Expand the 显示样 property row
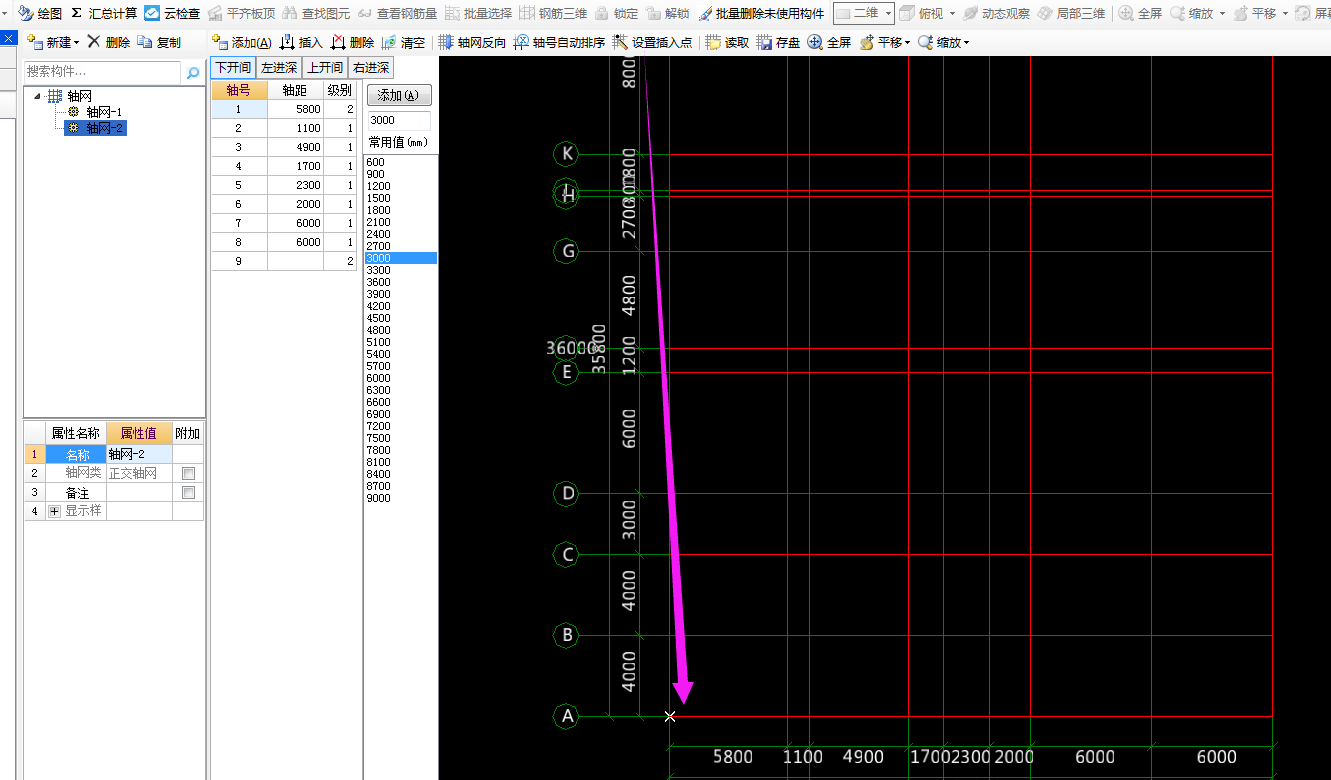The image size is (1331, 780). coord(54,511)
